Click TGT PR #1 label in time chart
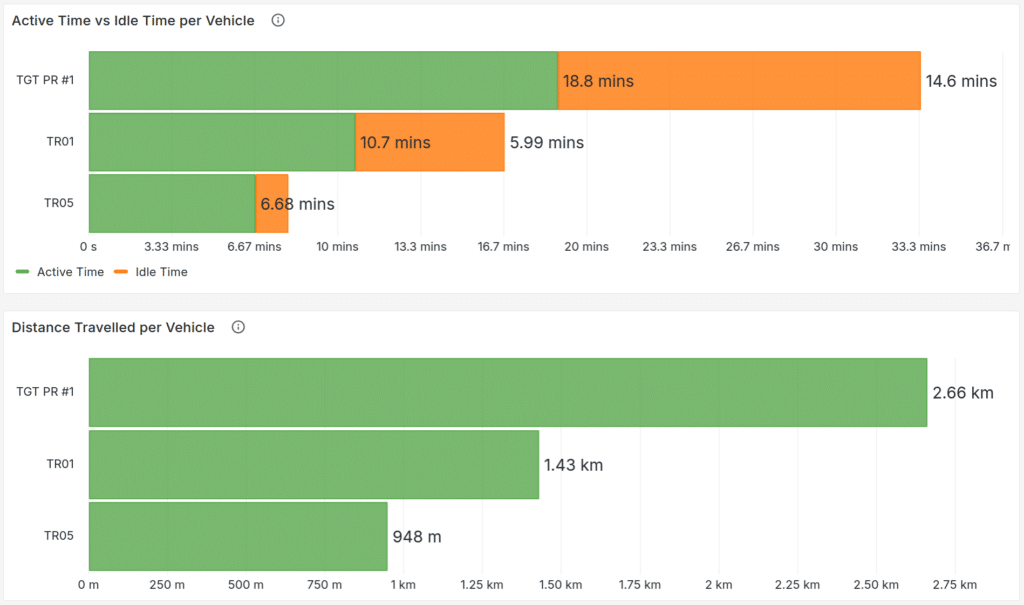This screenshot has width=1024, height=605. [x=45, y=80]
